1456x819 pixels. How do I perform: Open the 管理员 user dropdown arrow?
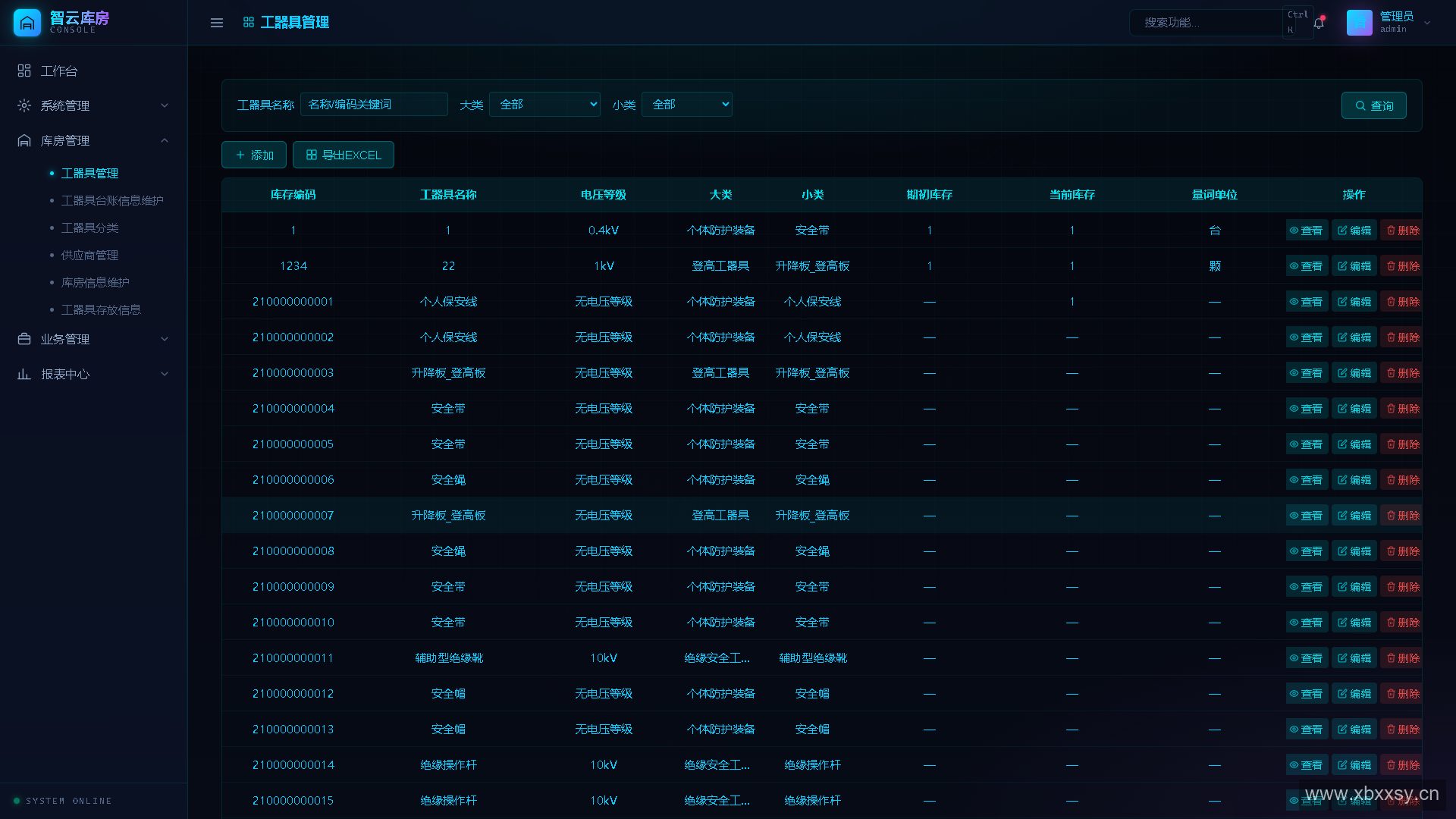pos(1427,23)
